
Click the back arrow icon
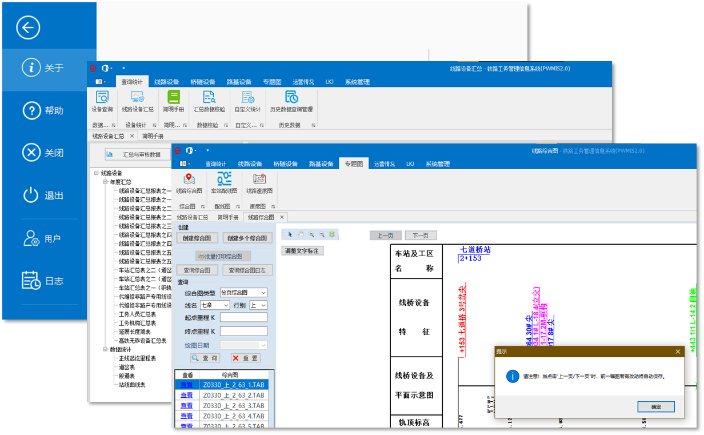[29, 26]
